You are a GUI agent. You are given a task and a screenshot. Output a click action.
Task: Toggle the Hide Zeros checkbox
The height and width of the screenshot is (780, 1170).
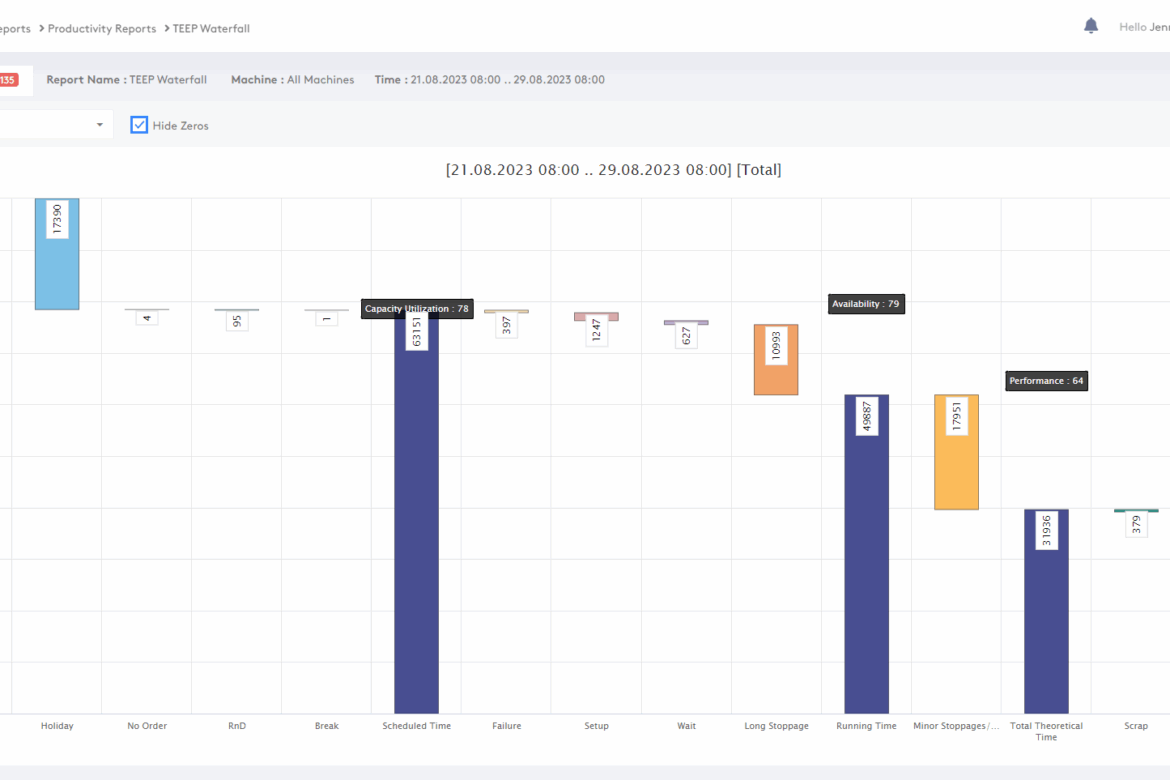[140, 125]
